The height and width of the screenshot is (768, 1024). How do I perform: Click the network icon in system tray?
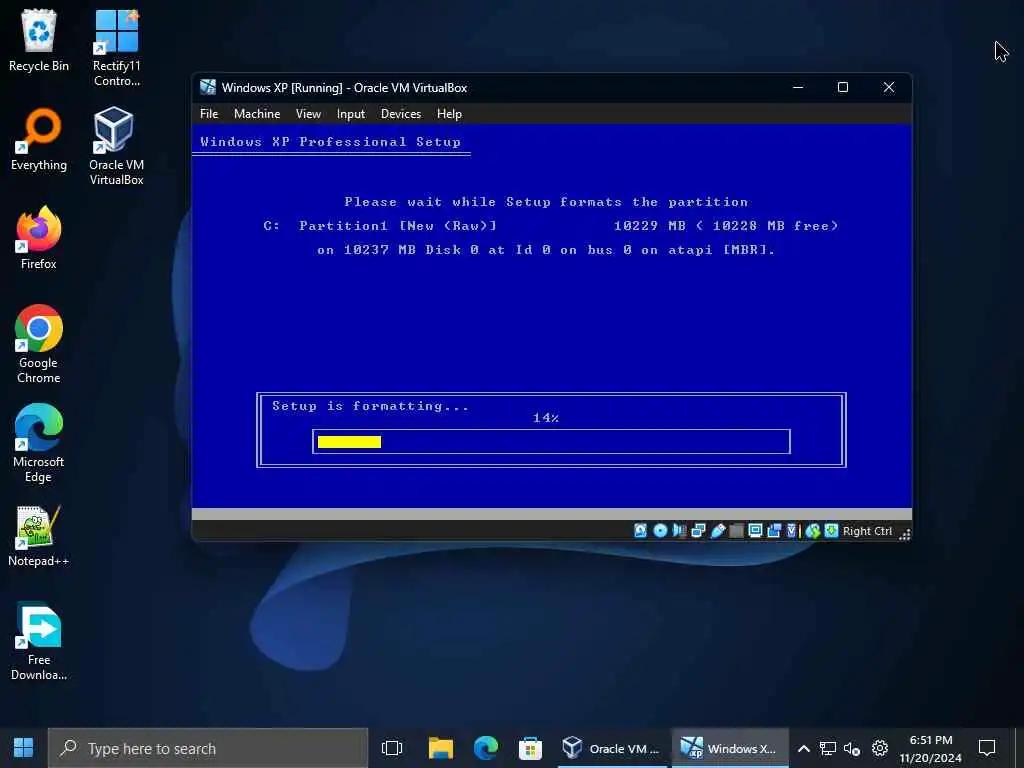pos(828,748)
